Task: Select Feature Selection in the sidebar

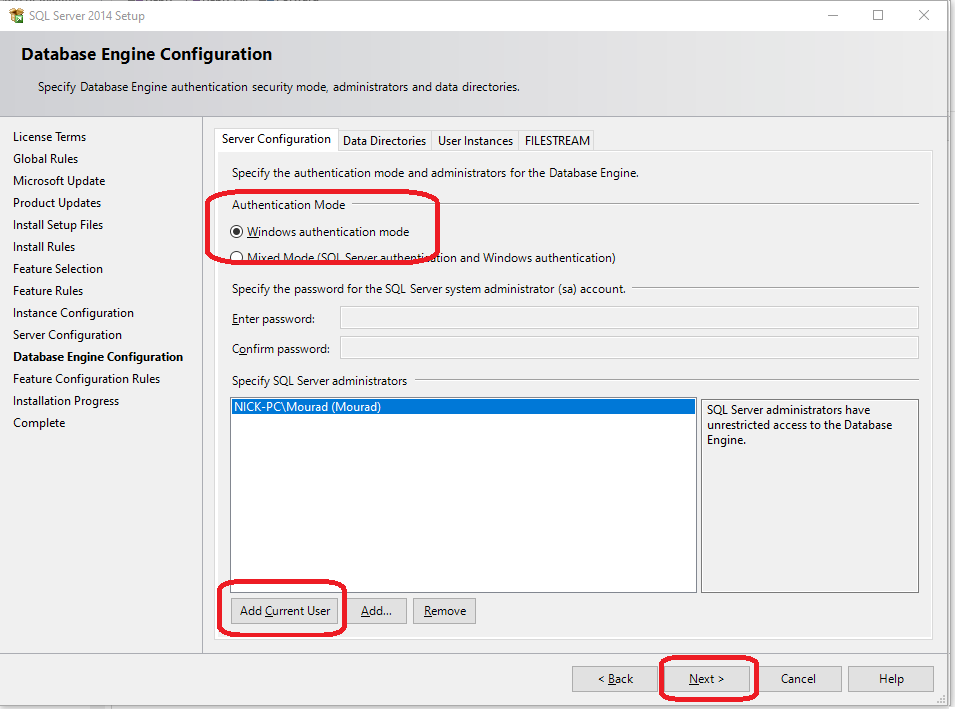Action: tap(57, 268)
